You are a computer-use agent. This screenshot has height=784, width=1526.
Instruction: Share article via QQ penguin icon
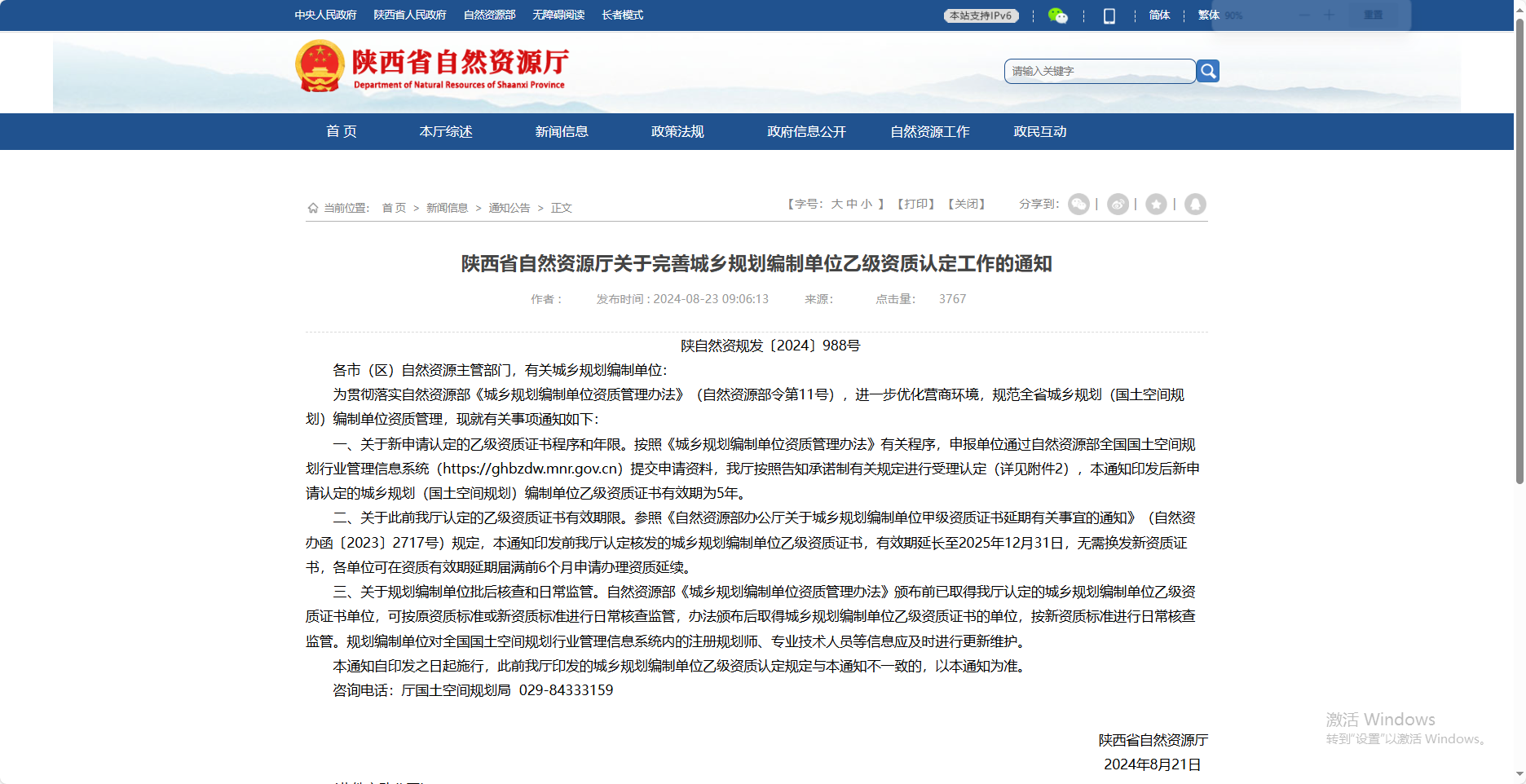1195,205
